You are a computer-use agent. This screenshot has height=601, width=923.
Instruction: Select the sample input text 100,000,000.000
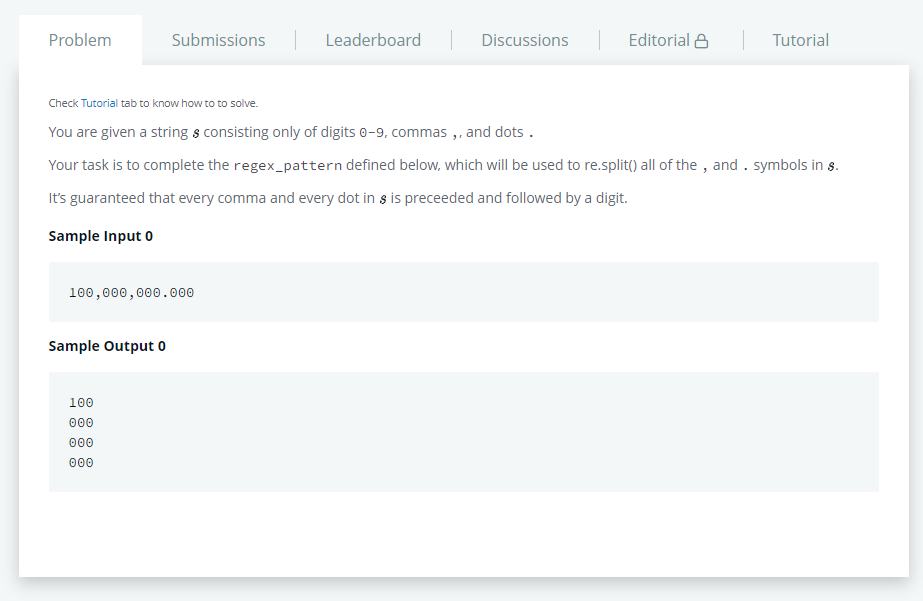(x=131, y=293)
